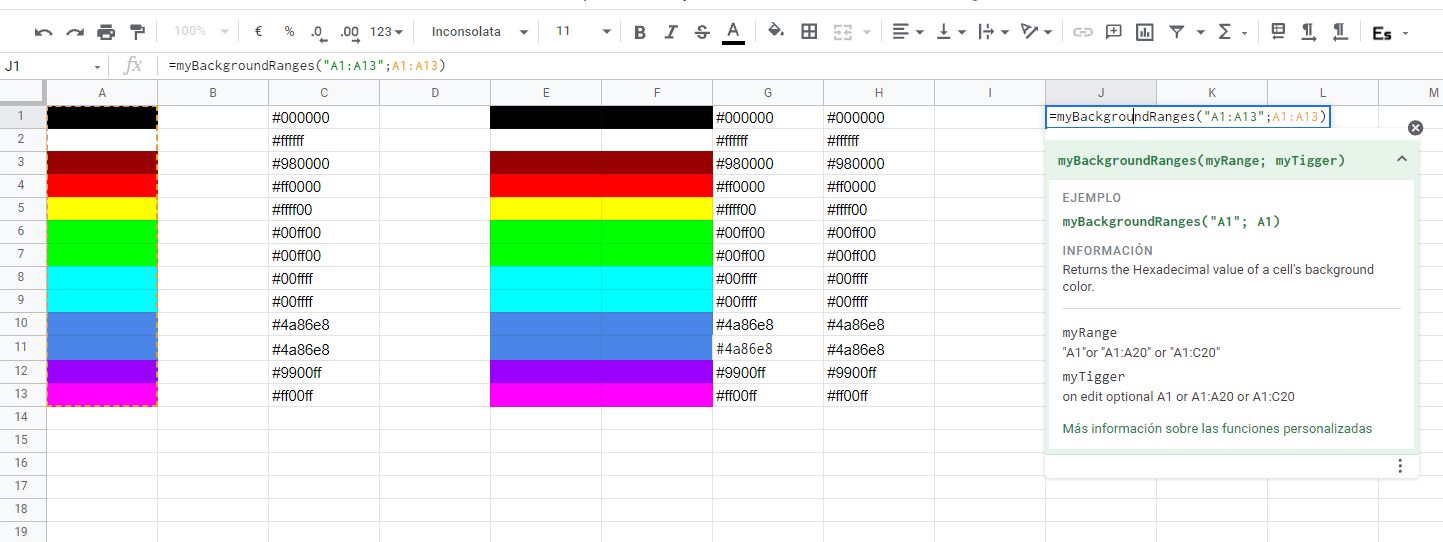Image resolution: width=1443 pixels, height=542 pixels.
Task: Open the functions sigma menu
Action: point(1225,32)
